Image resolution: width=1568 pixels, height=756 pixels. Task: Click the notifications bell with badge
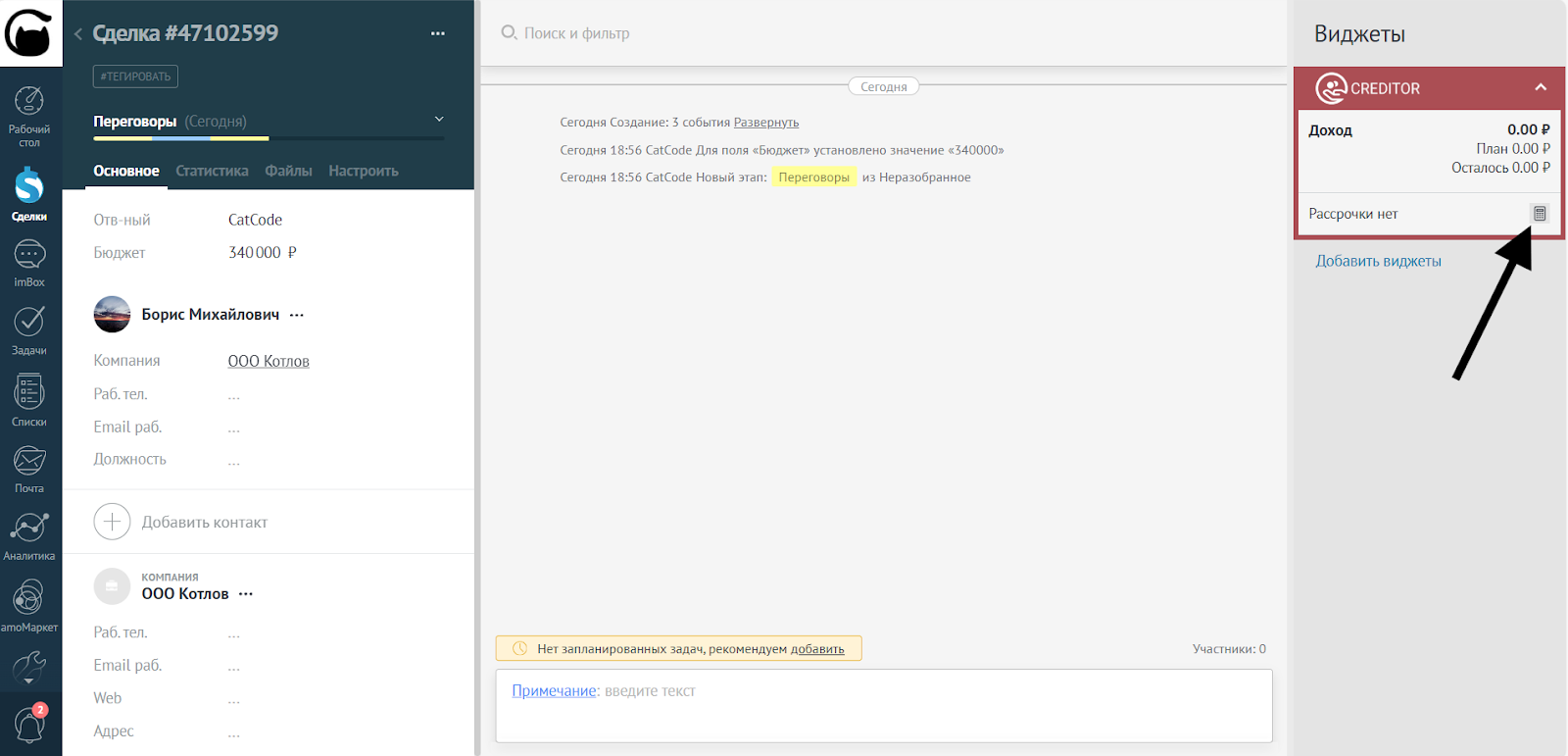click(x=29, y=726)
